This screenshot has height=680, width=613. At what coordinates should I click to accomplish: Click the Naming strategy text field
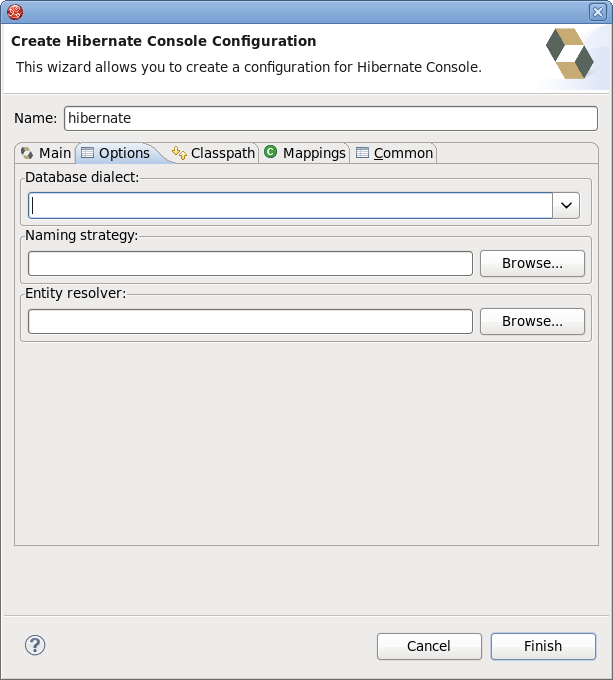point(250,263)
